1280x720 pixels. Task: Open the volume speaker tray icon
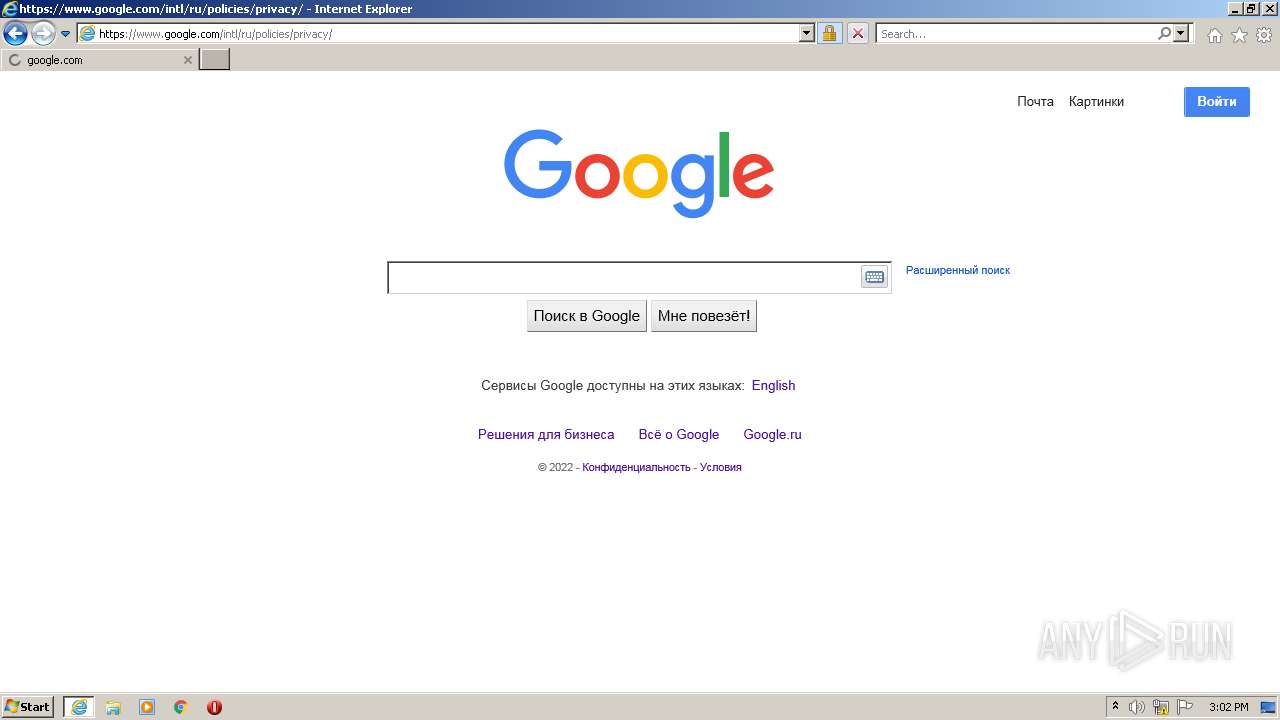(1137, 707)
